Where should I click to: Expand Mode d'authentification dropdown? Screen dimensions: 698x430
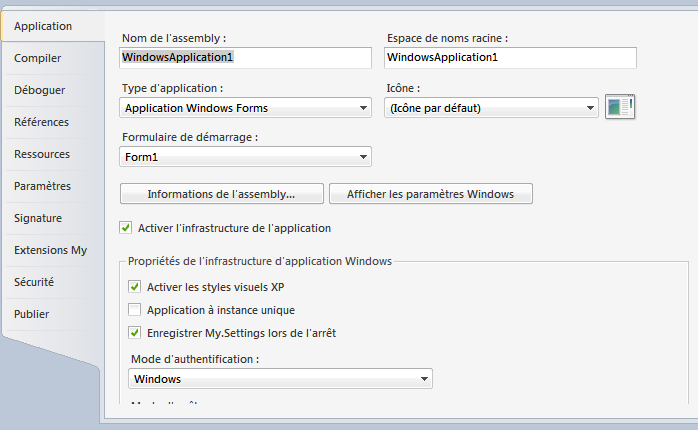pos(281,379)
